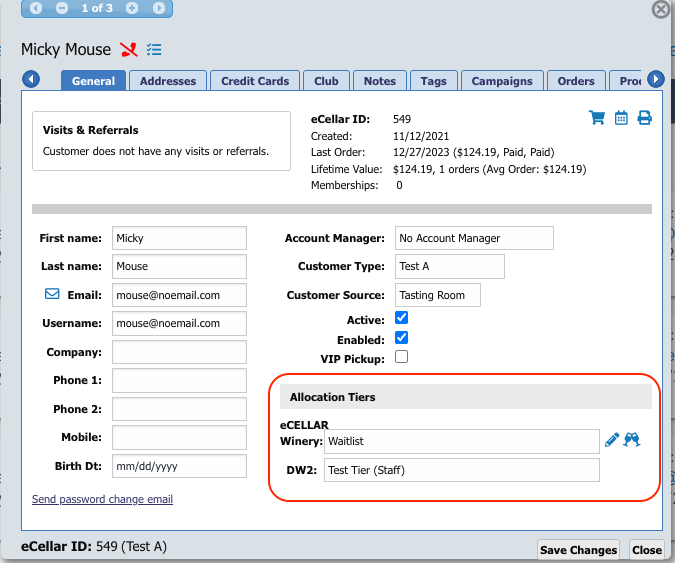Viewport: 675px width, 563px height.
Task: Click the Mobile input field
Action: (179, 437)
